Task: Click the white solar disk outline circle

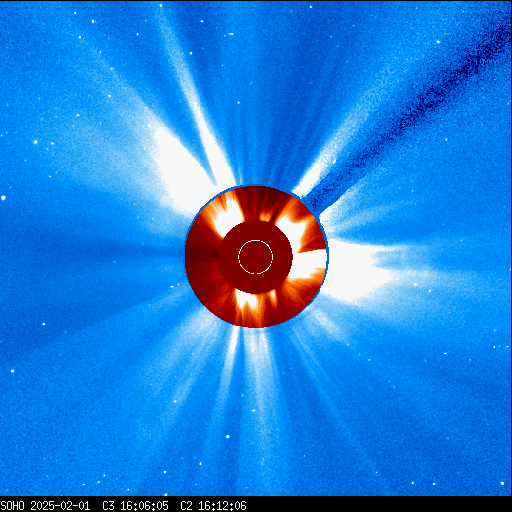Action: (x=255, y=257)
